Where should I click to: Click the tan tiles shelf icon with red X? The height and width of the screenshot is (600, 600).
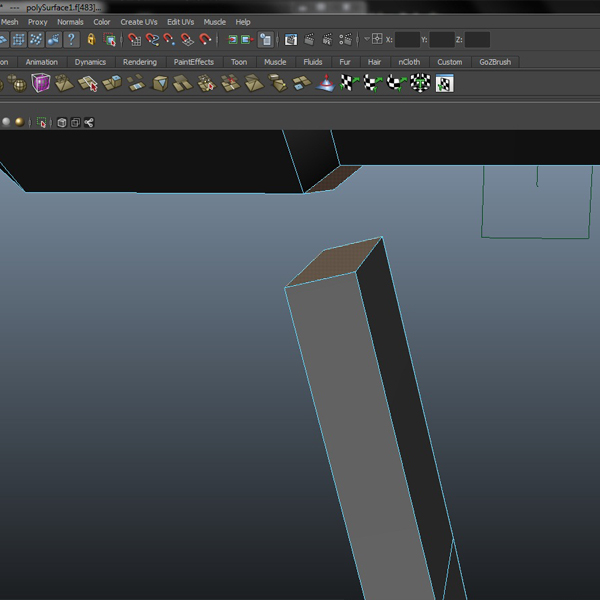click(230, 83)
